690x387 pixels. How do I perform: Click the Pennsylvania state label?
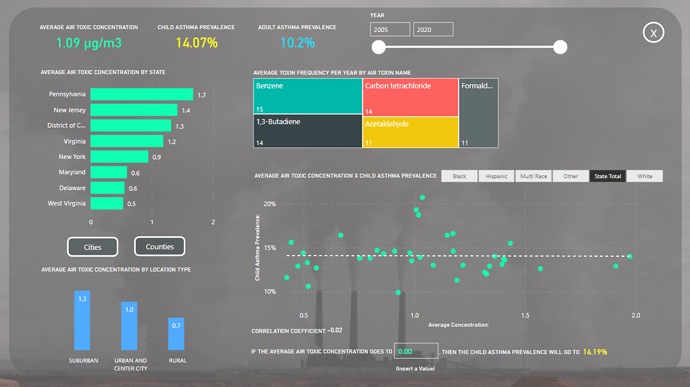coord(67,94)
